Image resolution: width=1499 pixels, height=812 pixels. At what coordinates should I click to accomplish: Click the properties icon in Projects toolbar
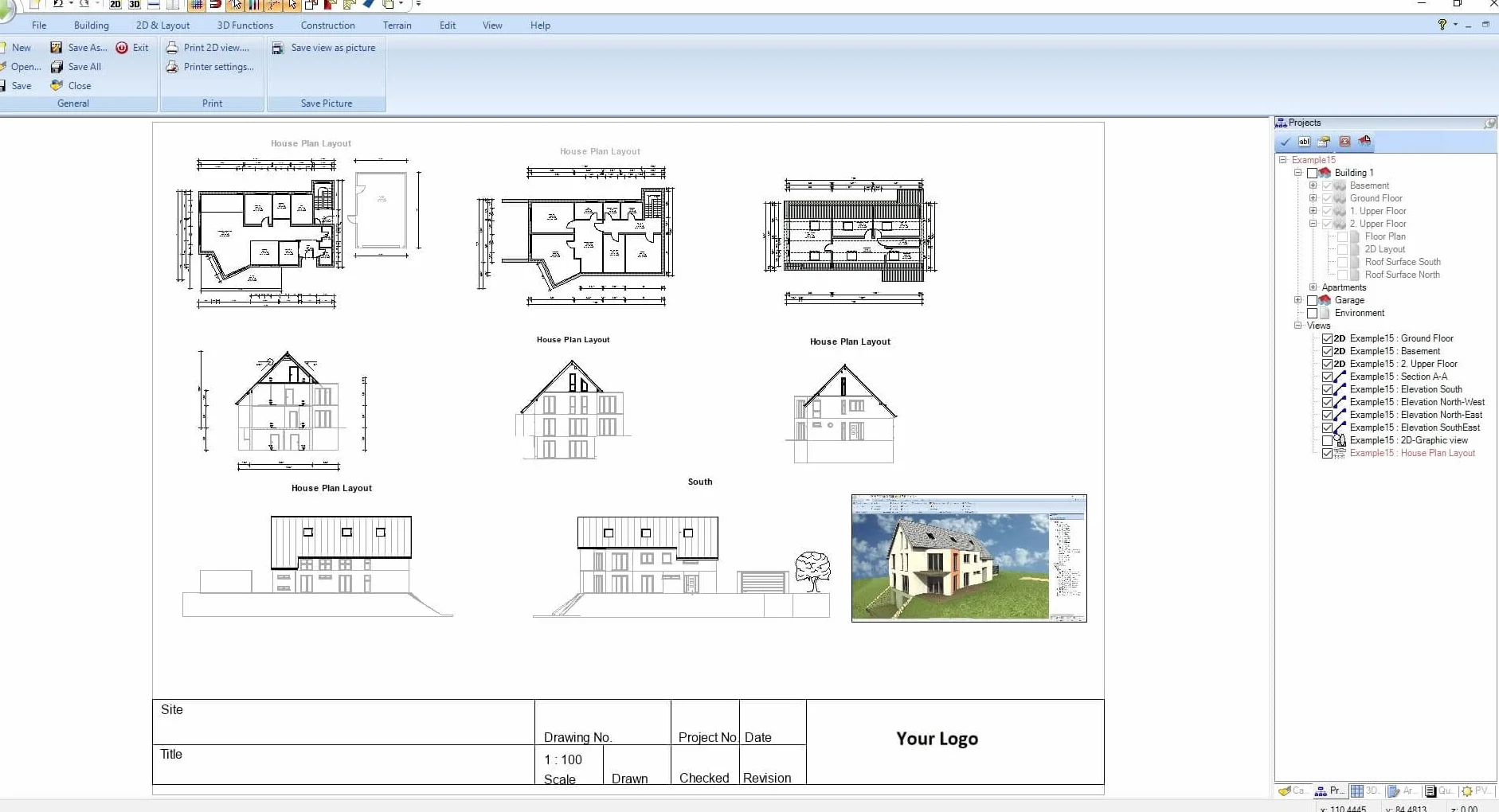click(1324, 142)
